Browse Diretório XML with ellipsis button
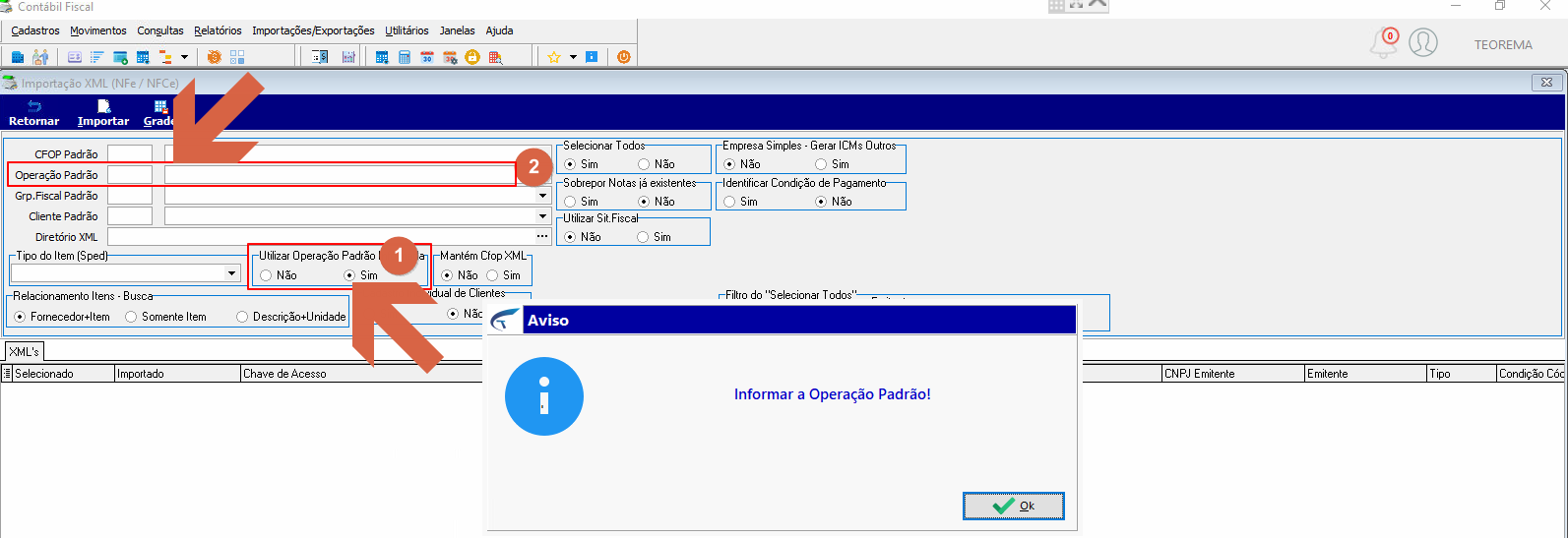This screenshot has height=538, width=1568. (x=542, y=237)
